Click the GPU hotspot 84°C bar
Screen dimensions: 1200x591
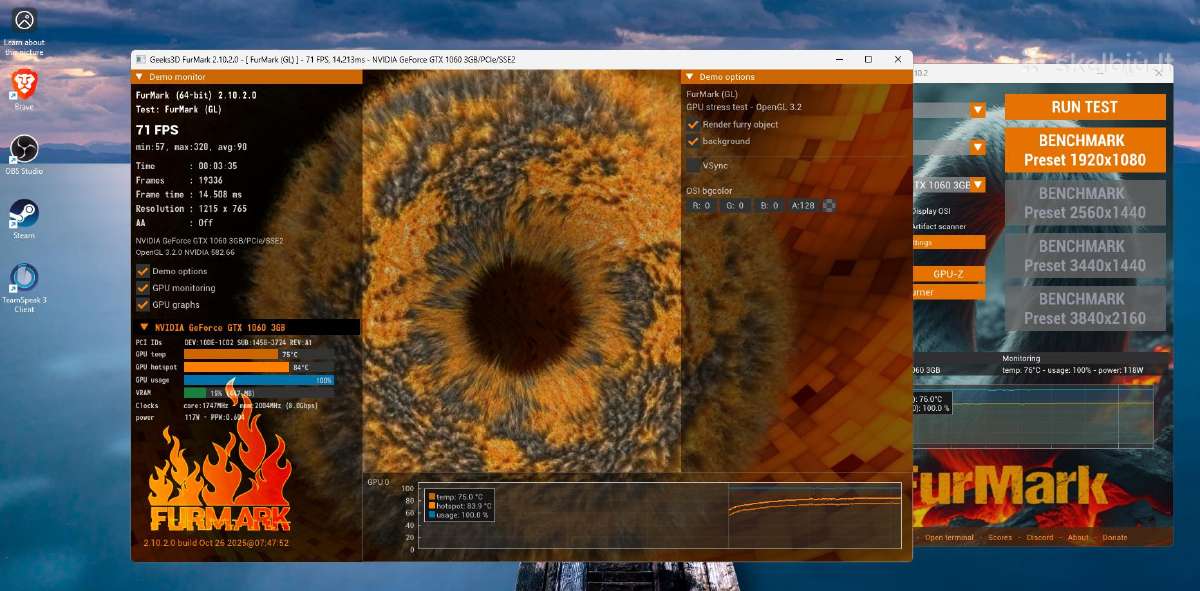click(x=259, y=367)
